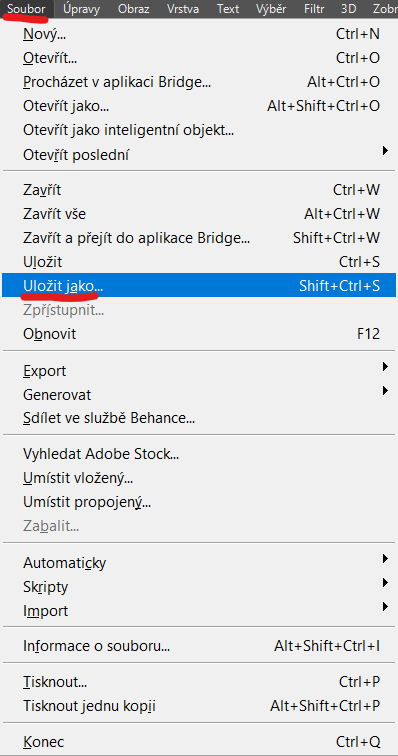Open Informace o souboru…
The height and width of the screenshot is (756, 398).
click(199, 646)
